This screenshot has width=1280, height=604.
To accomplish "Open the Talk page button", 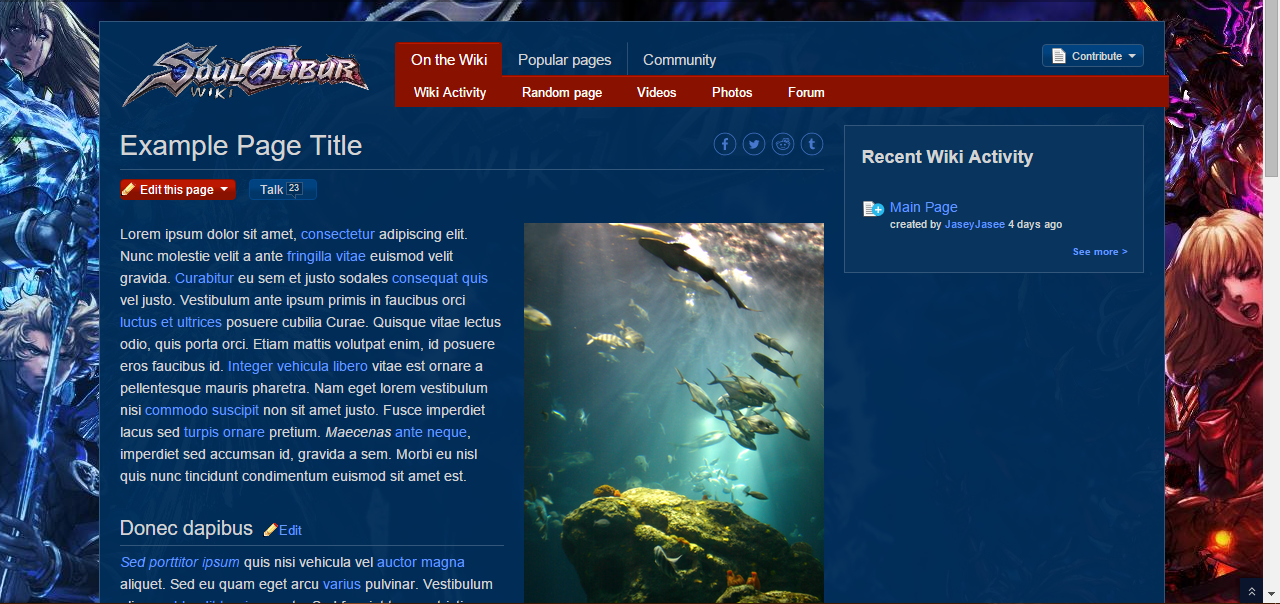I will (x=281, y=190).
